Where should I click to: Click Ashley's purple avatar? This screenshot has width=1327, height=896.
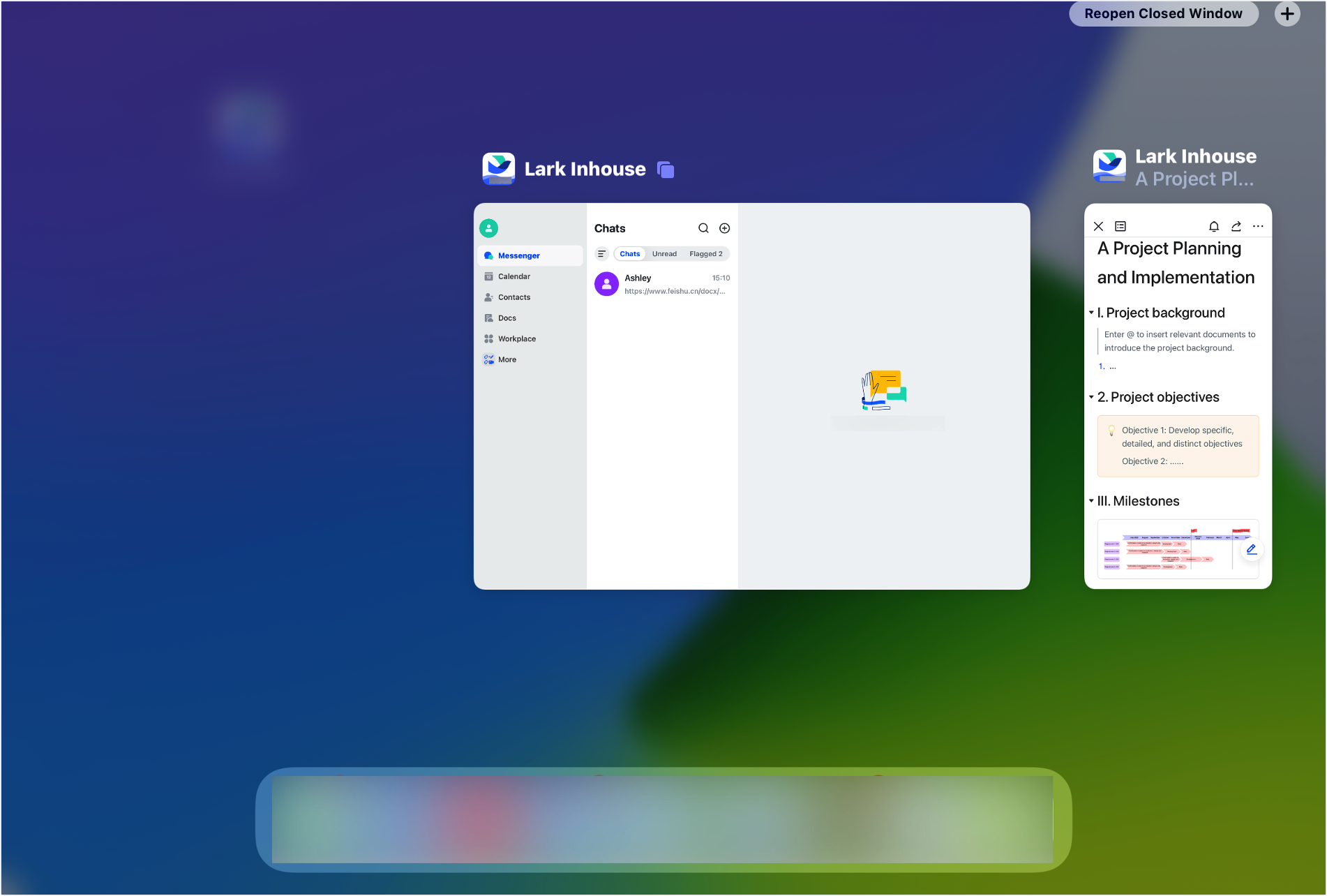(606, 284)
